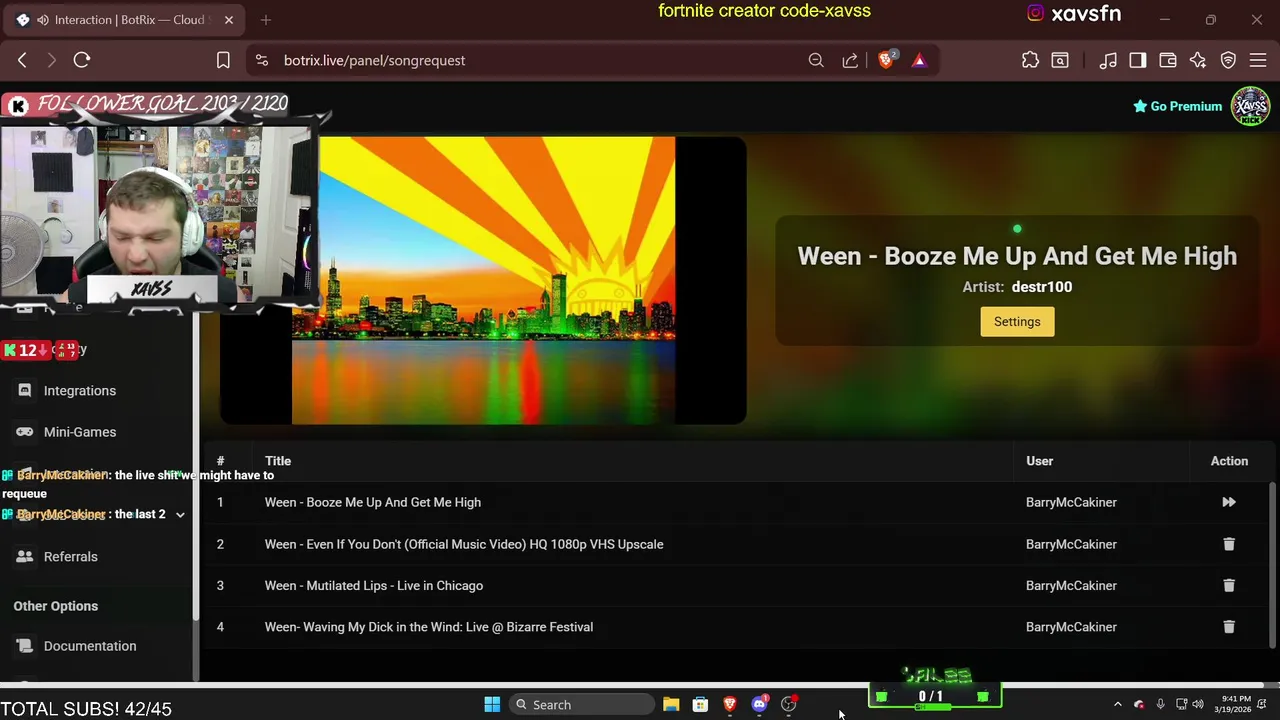Expand the collapsed sidebar item chevron
Screen dimensions: 1280x720
pos(180,515)
